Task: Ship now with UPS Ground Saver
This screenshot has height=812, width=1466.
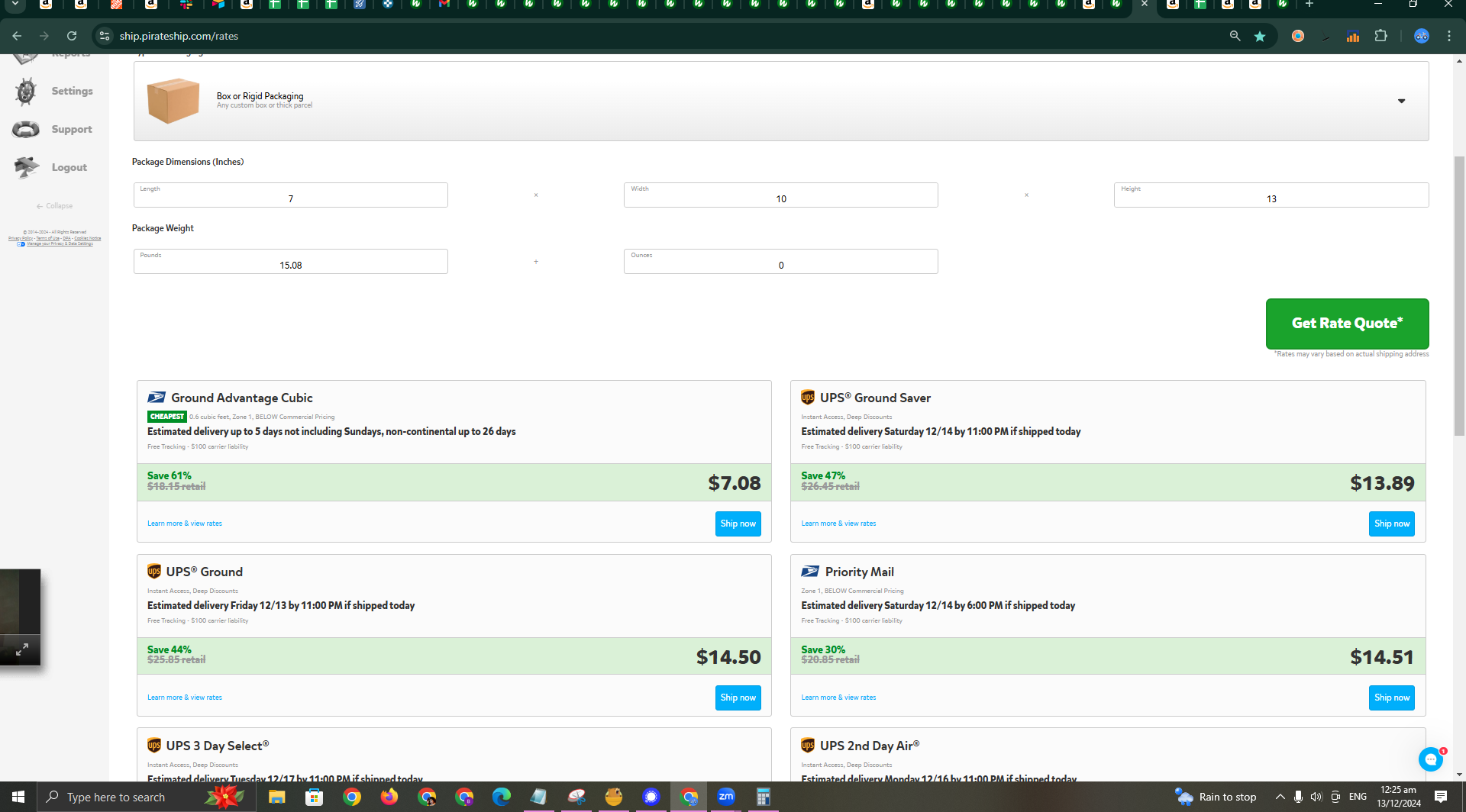Action: coord(1391,524)
